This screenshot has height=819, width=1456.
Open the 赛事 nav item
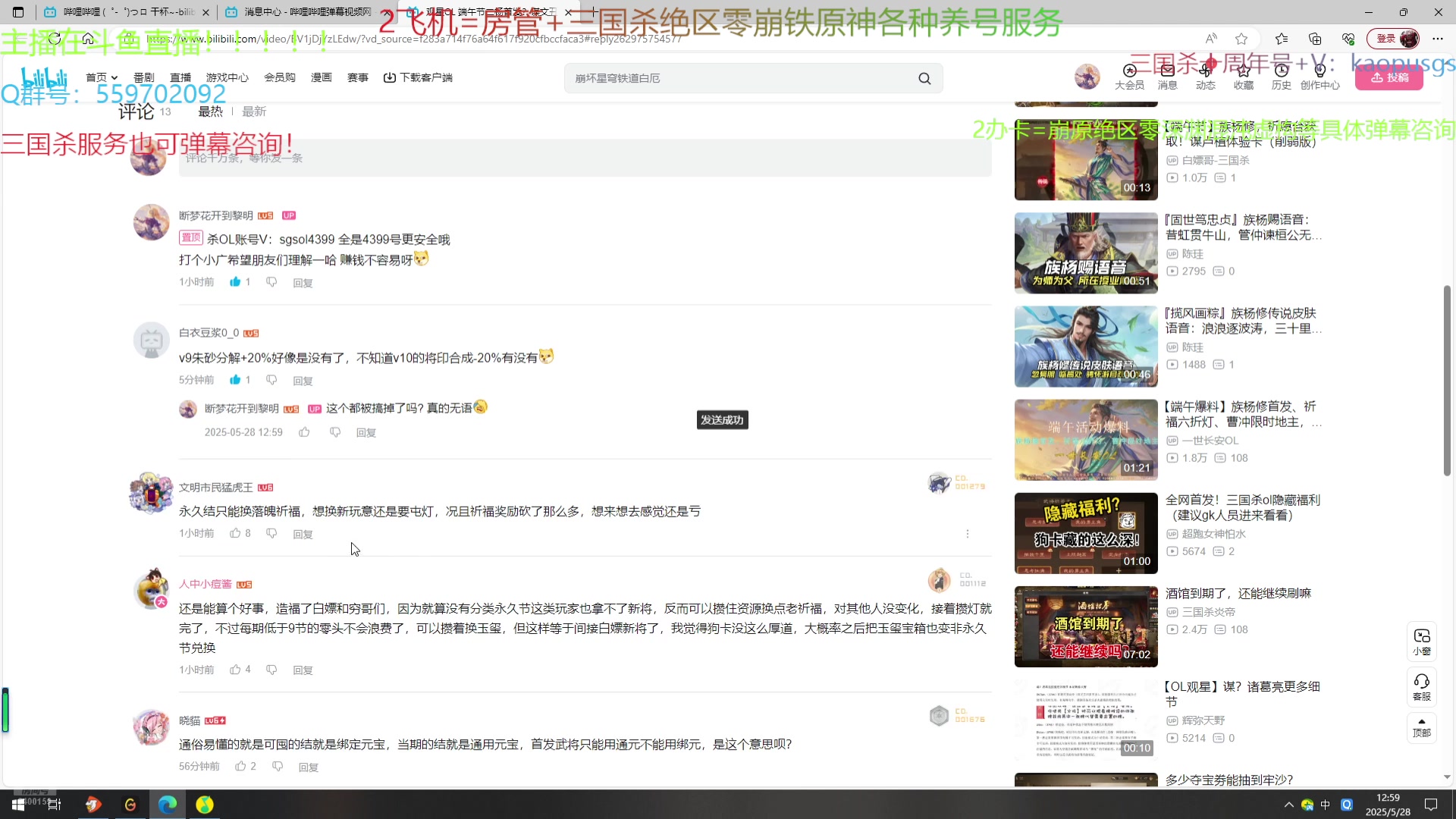358,77
